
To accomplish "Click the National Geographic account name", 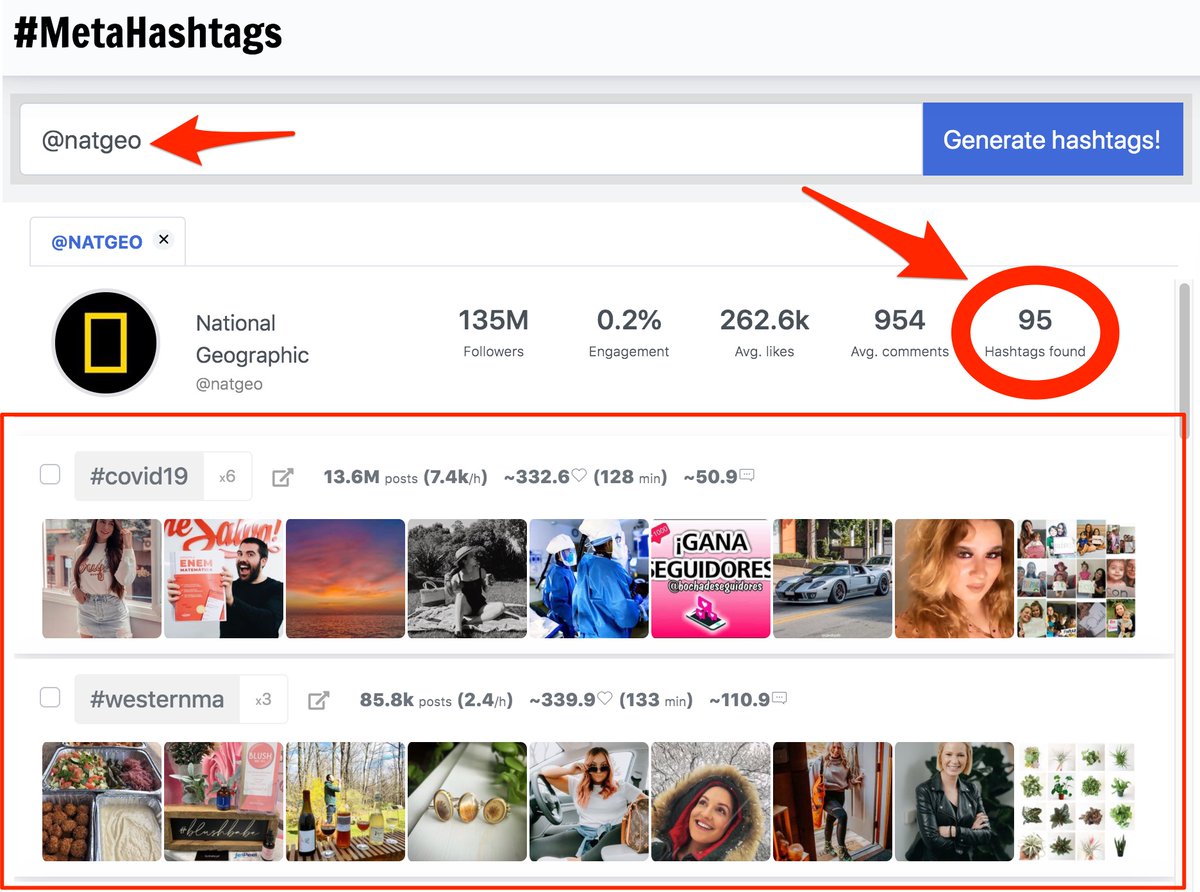I will point(252,339).
